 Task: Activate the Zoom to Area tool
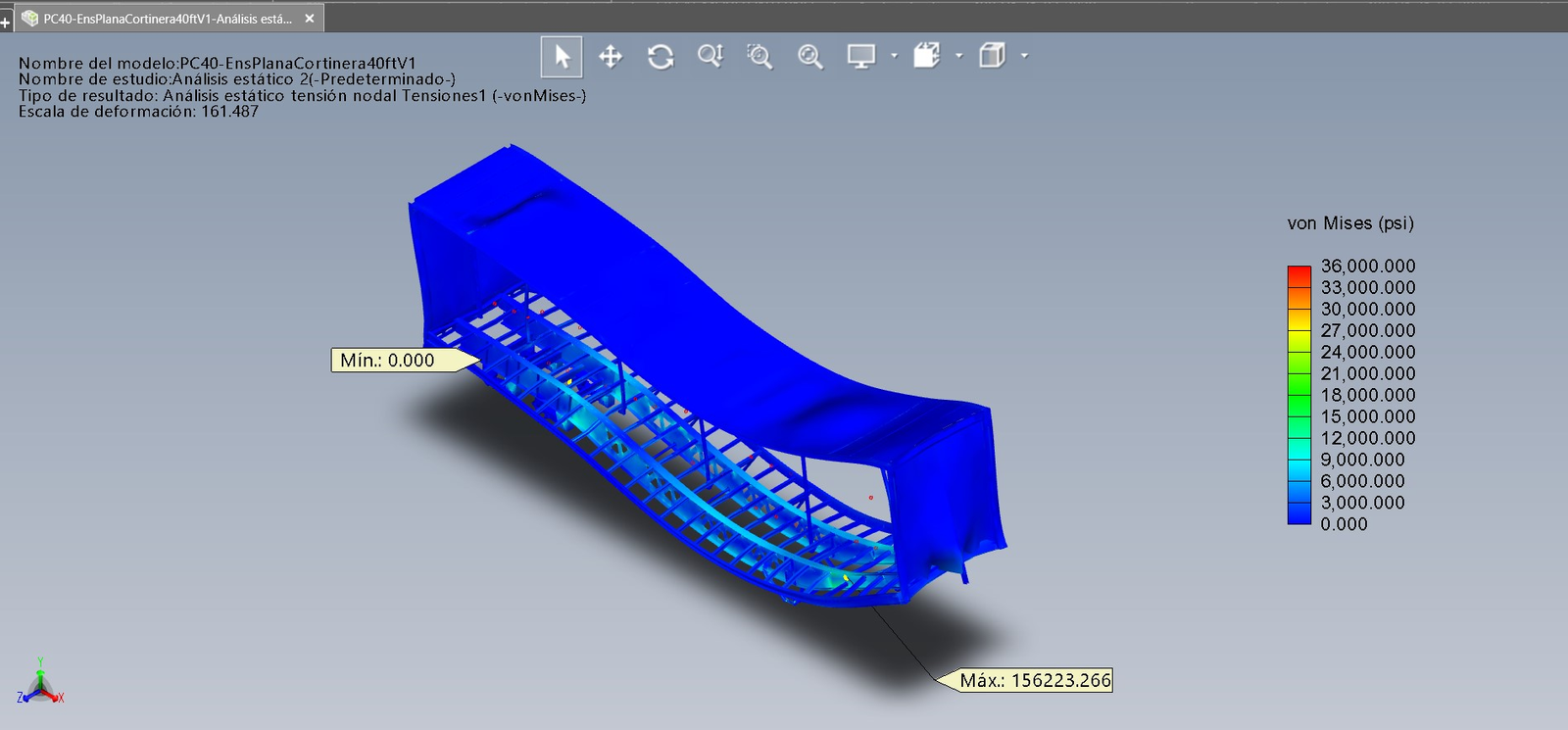click(x=759, y=57)
